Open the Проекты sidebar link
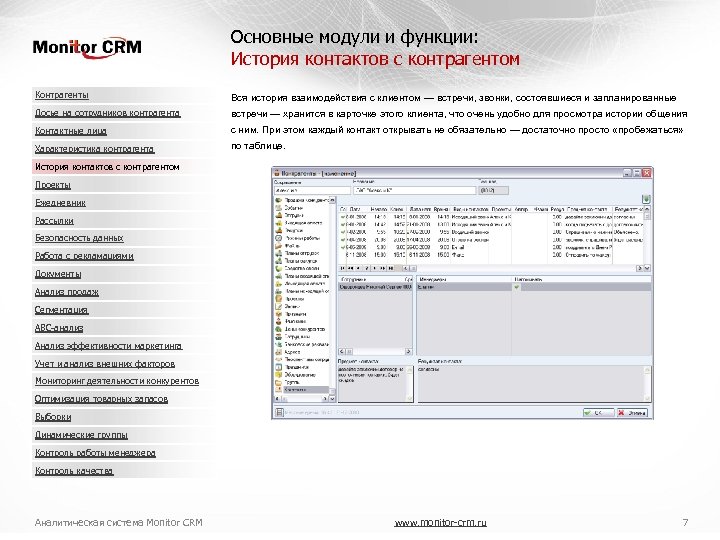Viewport: 720px width, 540px height. [53, 185]
